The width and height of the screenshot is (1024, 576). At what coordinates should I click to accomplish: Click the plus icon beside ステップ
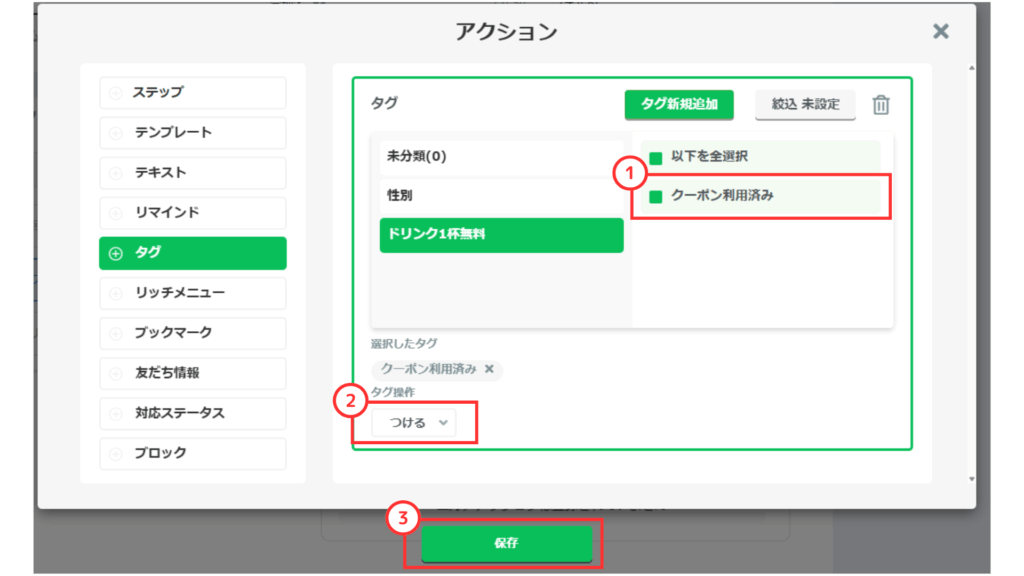pos(116,93)
